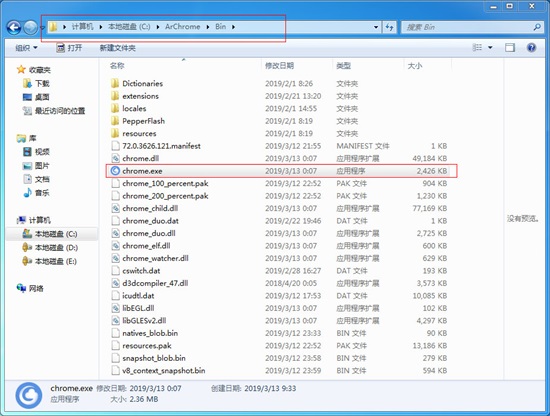Image resolution: width=550 pixels, height=416 pixels.
Task: Sort by the 大小 column header
Action: coord(415,66)
